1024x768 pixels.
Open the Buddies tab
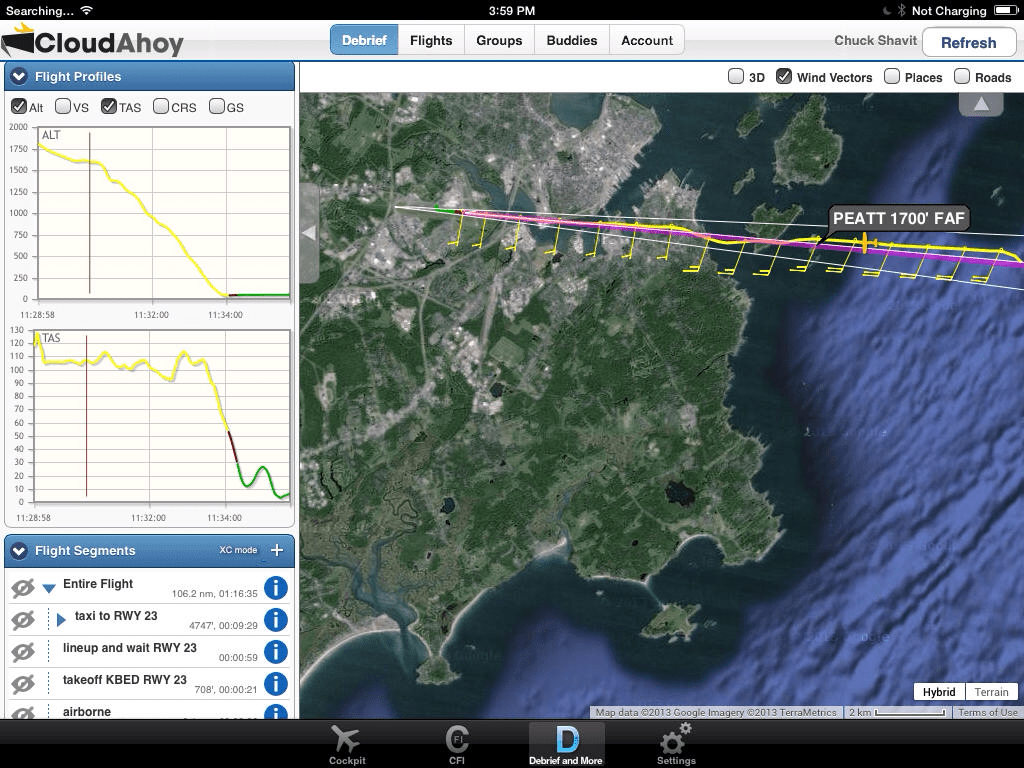[573, 40]
